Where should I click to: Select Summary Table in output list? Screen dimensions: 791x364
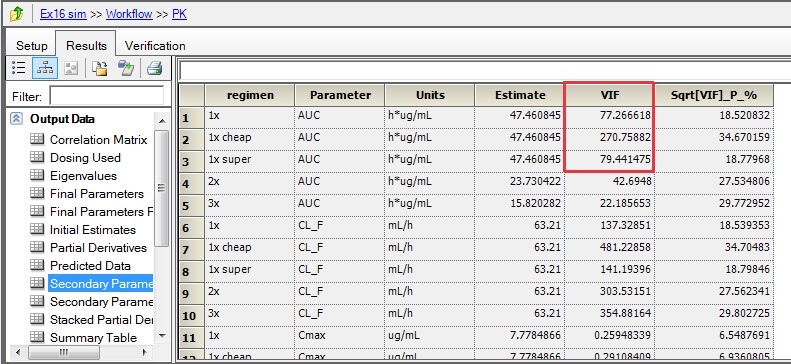point(93,337)
